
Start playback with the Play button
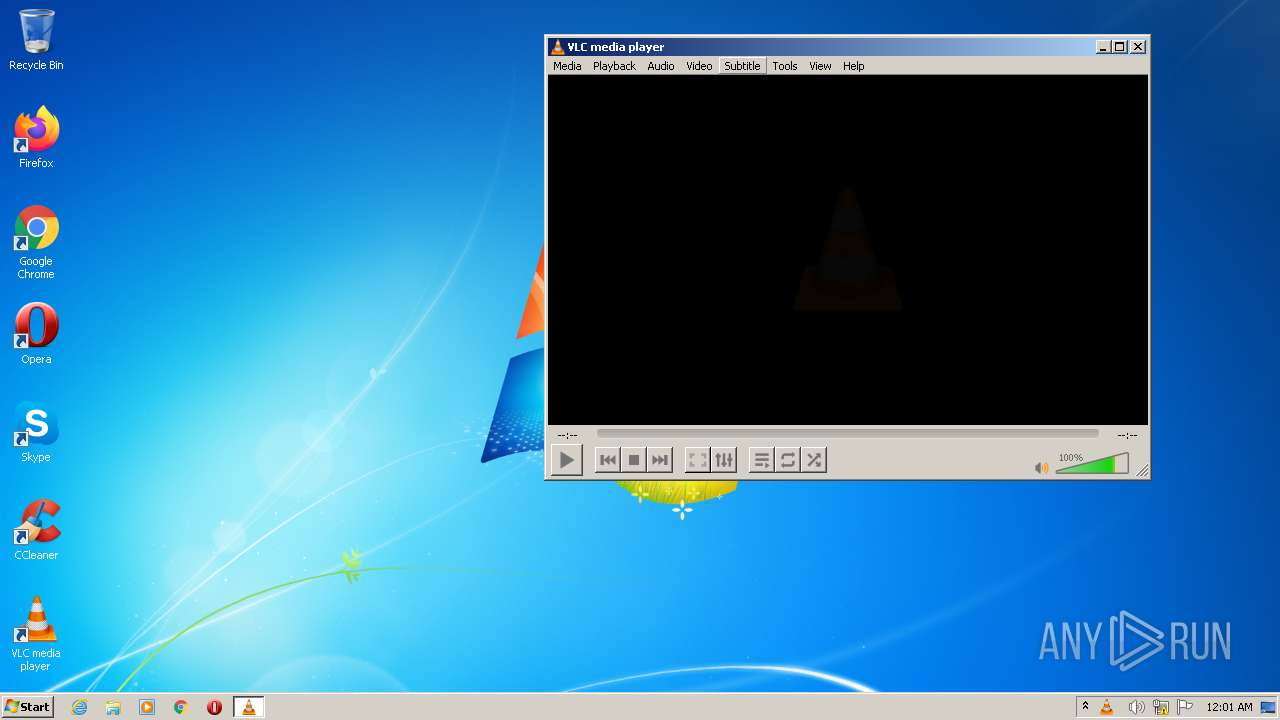point(567,460)
